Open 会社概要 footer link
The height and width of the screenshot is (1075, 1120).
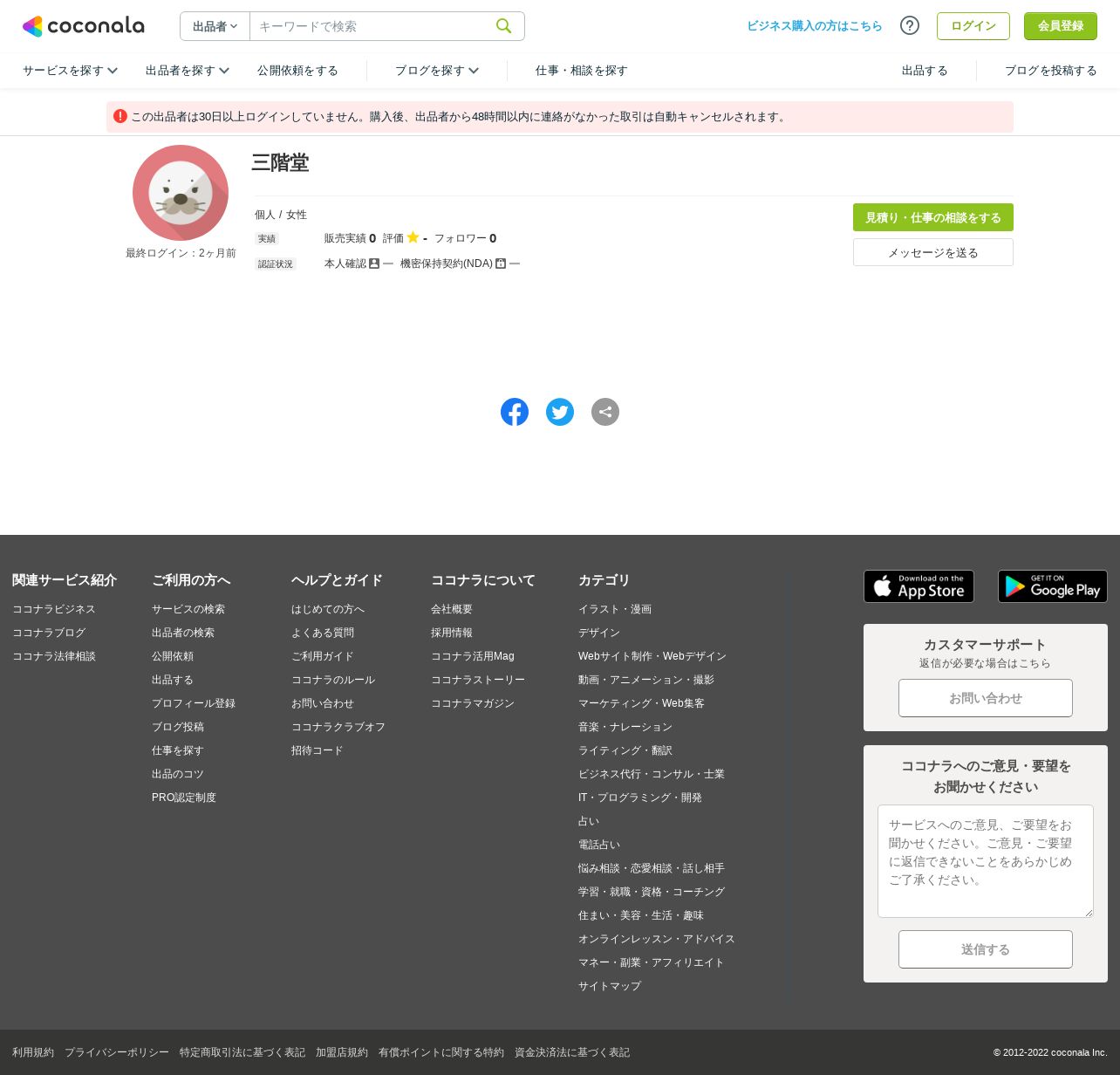(x=452, y=609)
